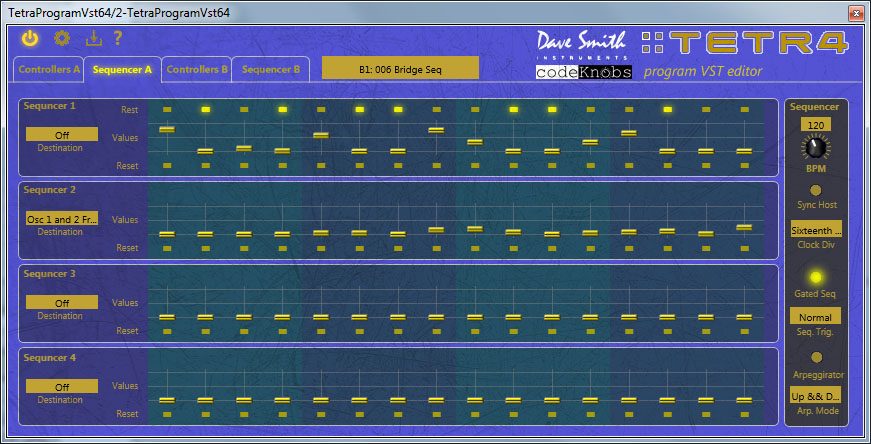The image size is (871, 444).
Task: Toggle Rest on Sequencer 1 step 1
Action: click(167, 109)
